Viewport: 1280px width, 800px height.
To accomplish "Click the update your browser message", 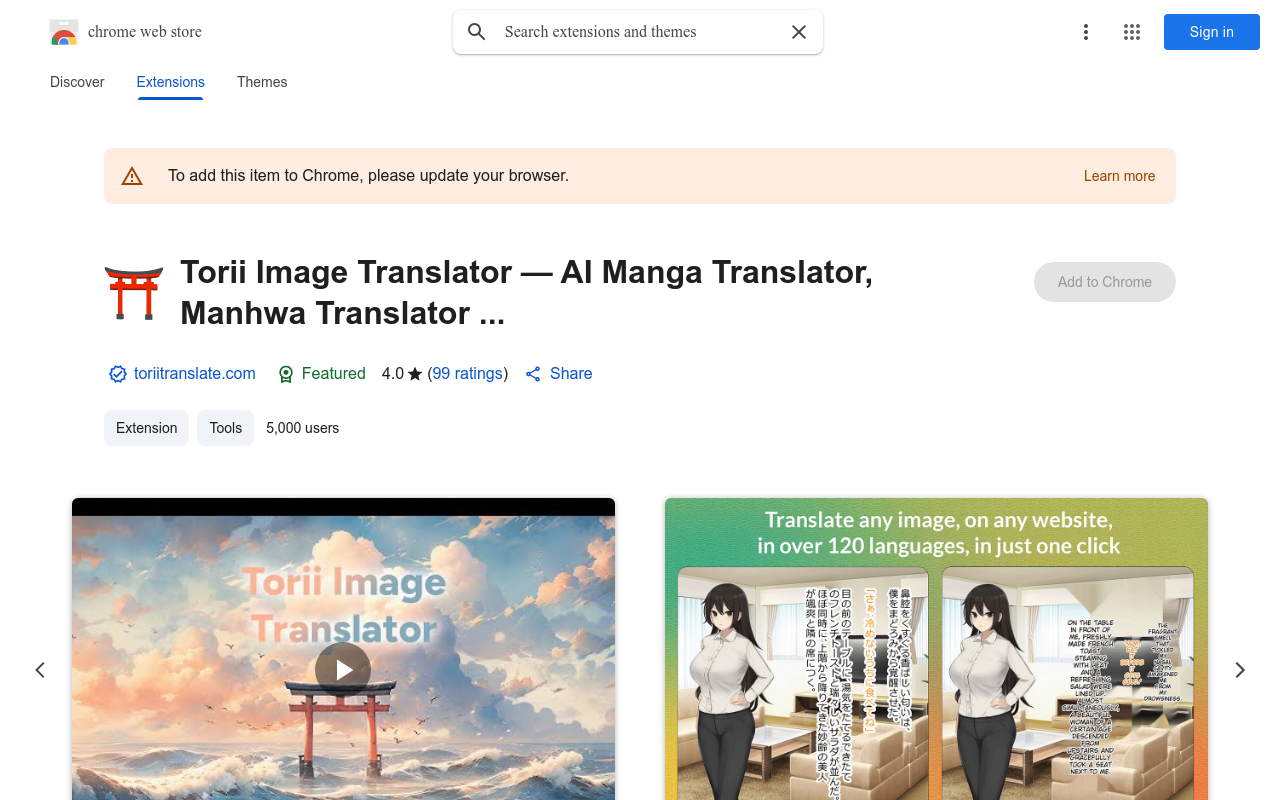I will 368,176.
